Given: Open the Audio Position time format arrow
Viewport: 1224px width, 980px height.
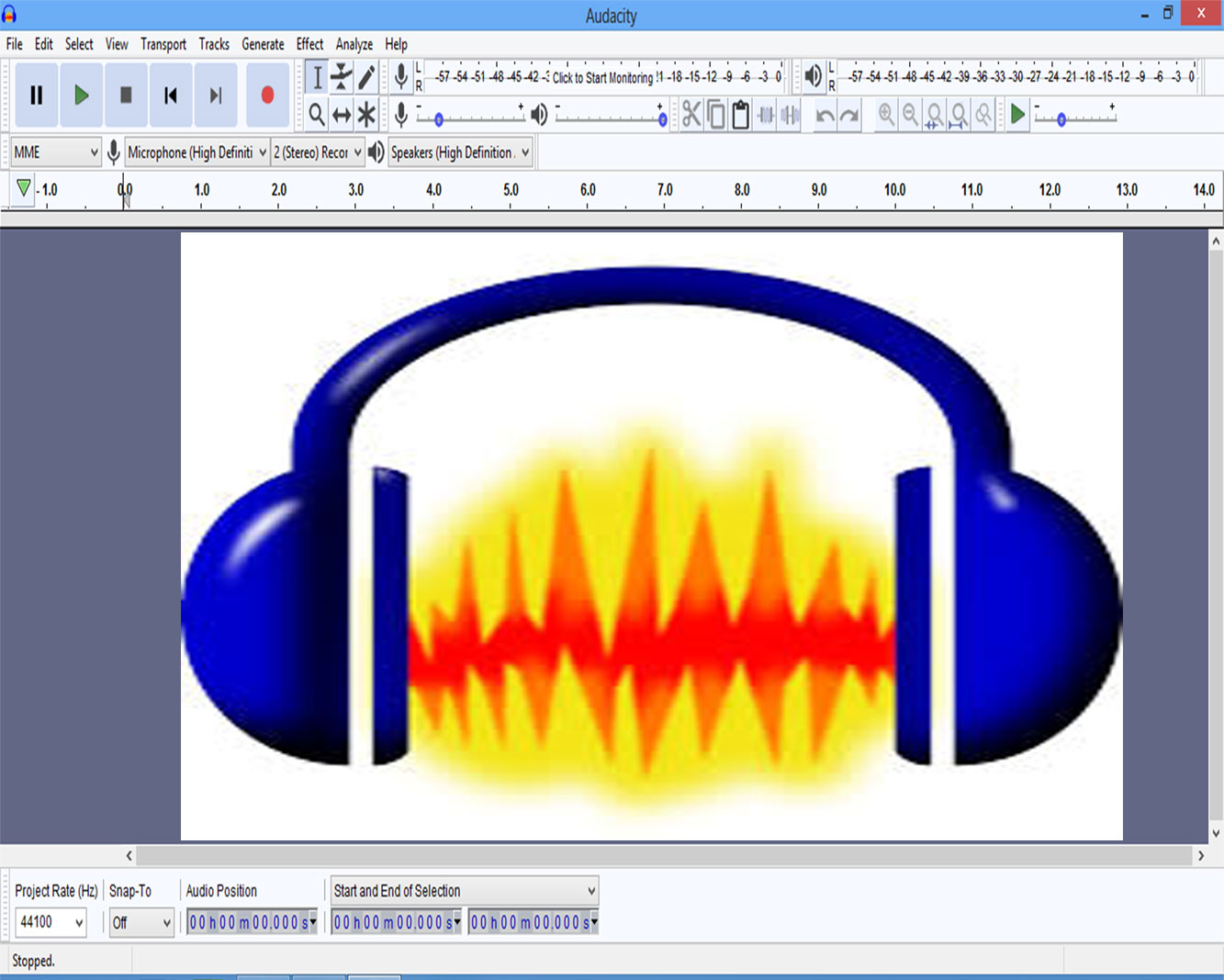Looking at the screenshot, I should click(313, 921).
